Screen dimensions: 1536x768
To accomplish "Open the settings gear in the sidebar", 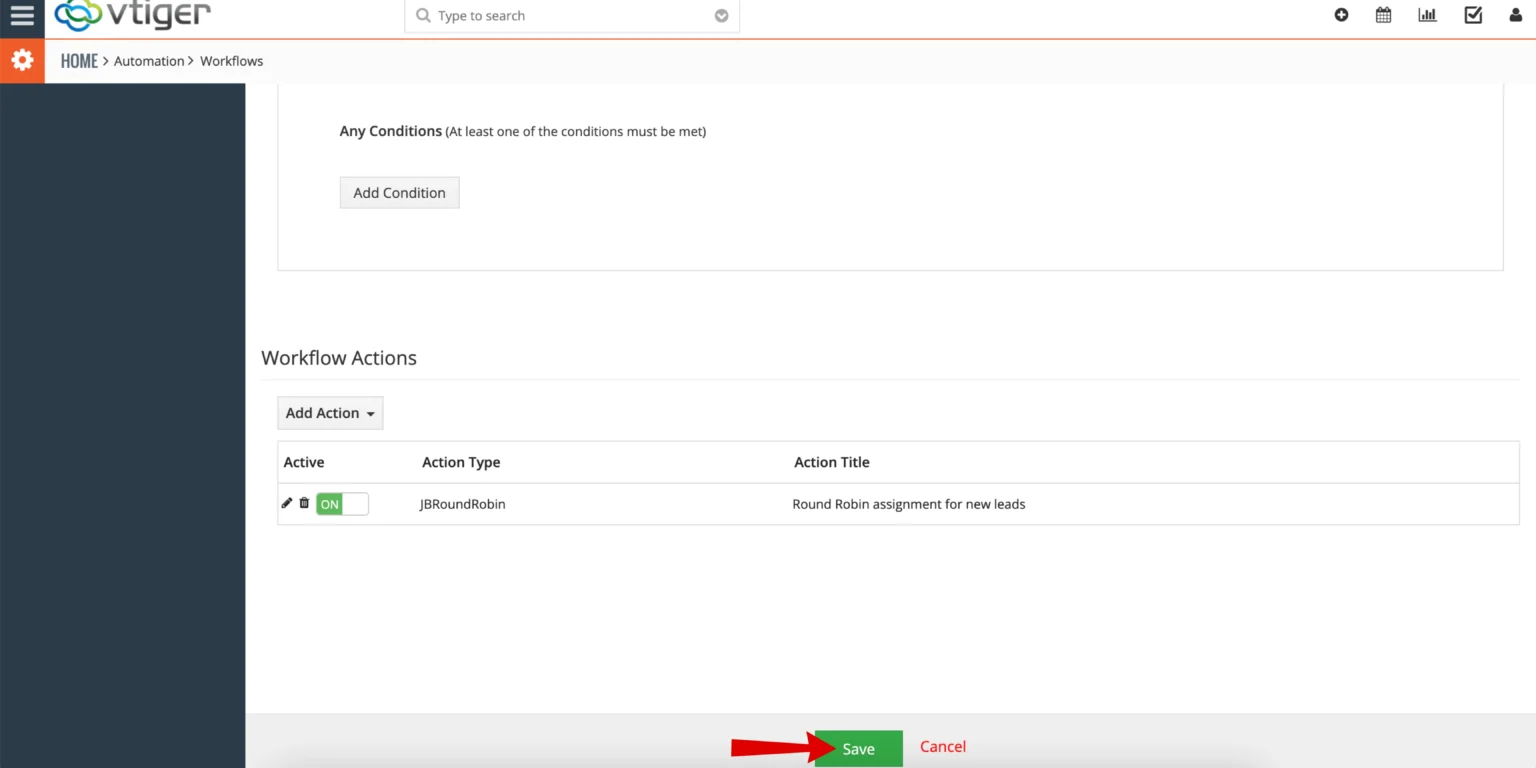I will 22,60.
